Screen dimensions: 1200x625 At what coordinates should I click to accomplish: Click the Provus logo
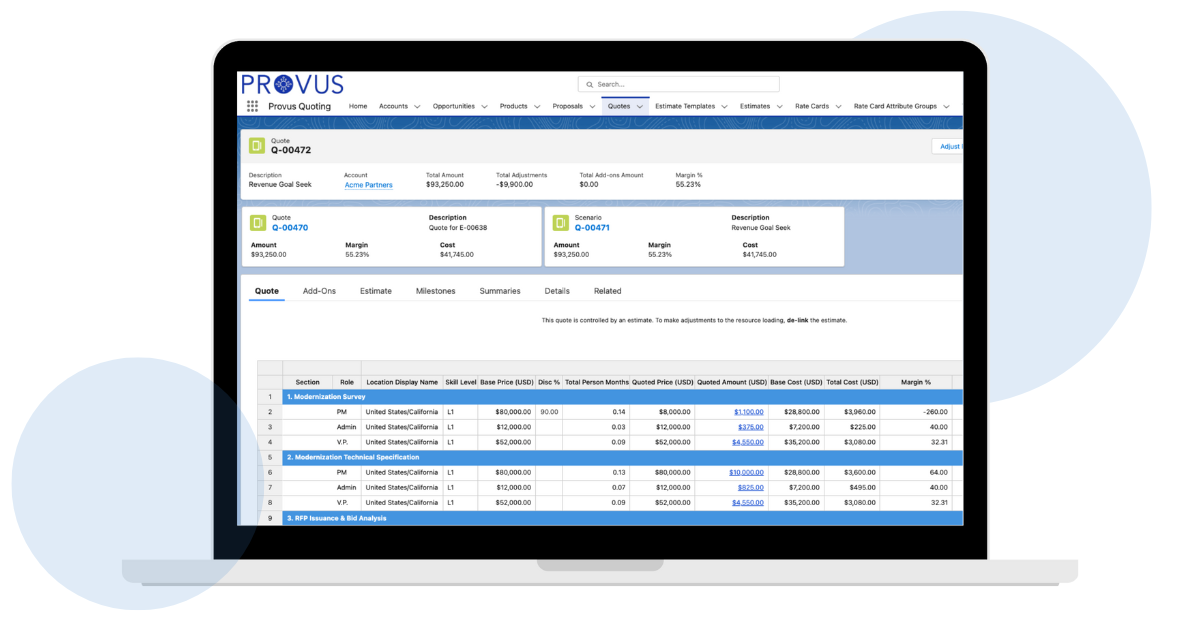click(292, 84)
